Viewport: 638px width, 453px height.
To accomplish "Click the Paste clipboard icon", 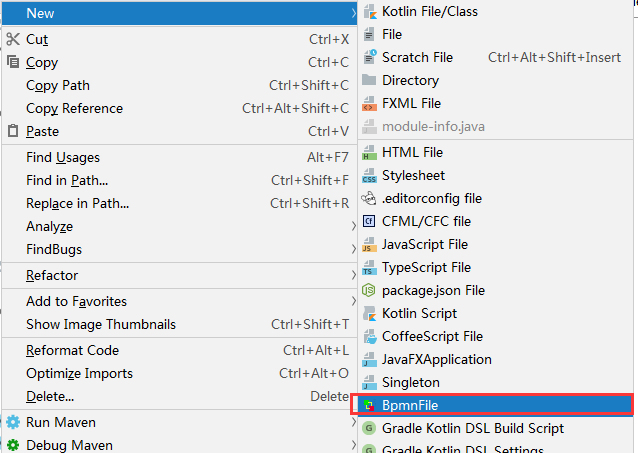I will 13,131.
